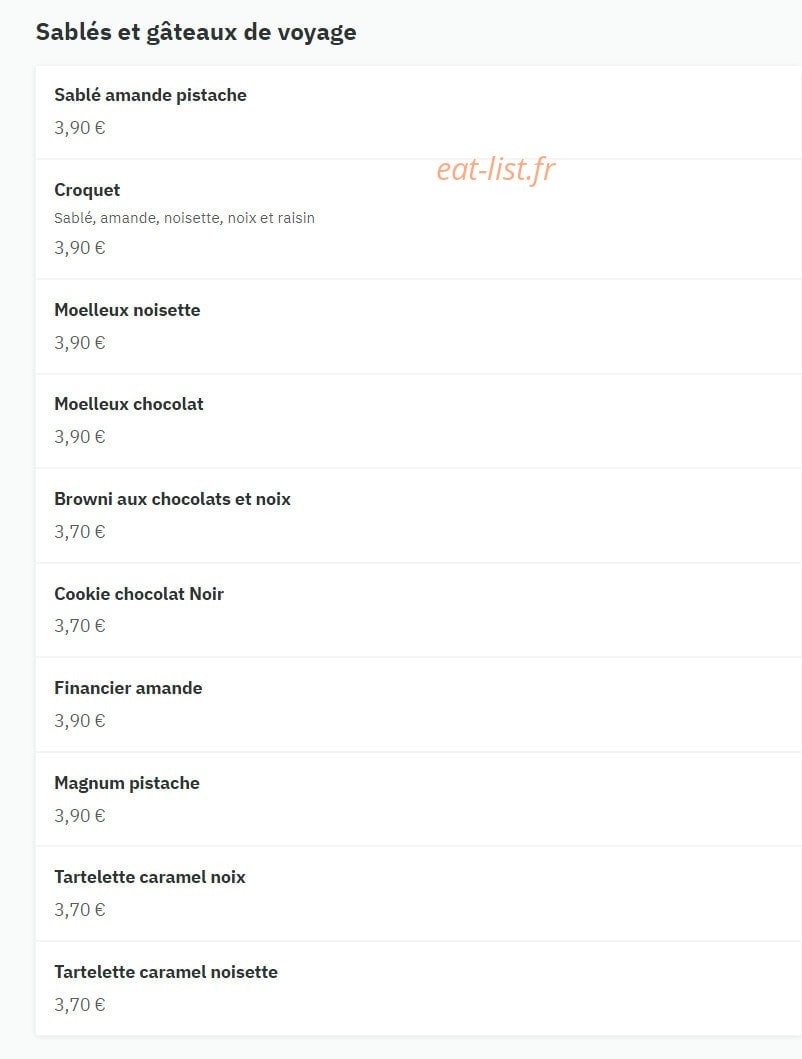Click the price under Financier amande
Image resolution: width=802 pixels, height=1059 pixels.
(80, 721)
